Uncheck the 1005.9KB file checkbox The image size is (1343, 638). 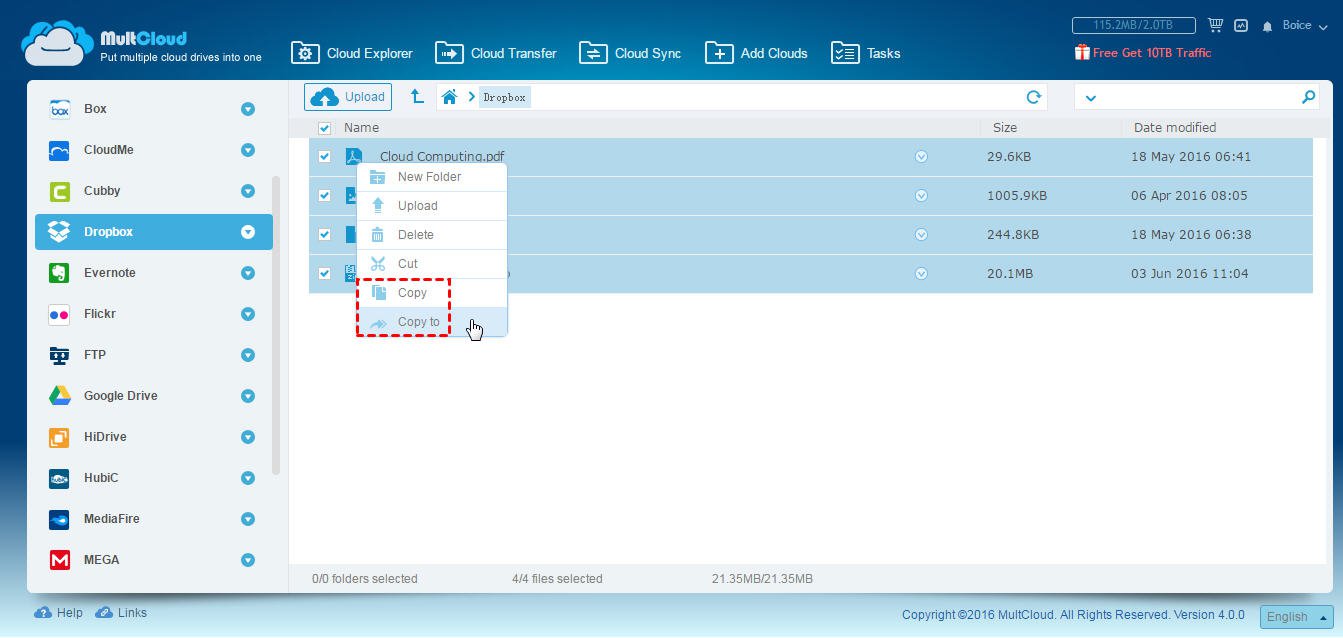point(324,196)
